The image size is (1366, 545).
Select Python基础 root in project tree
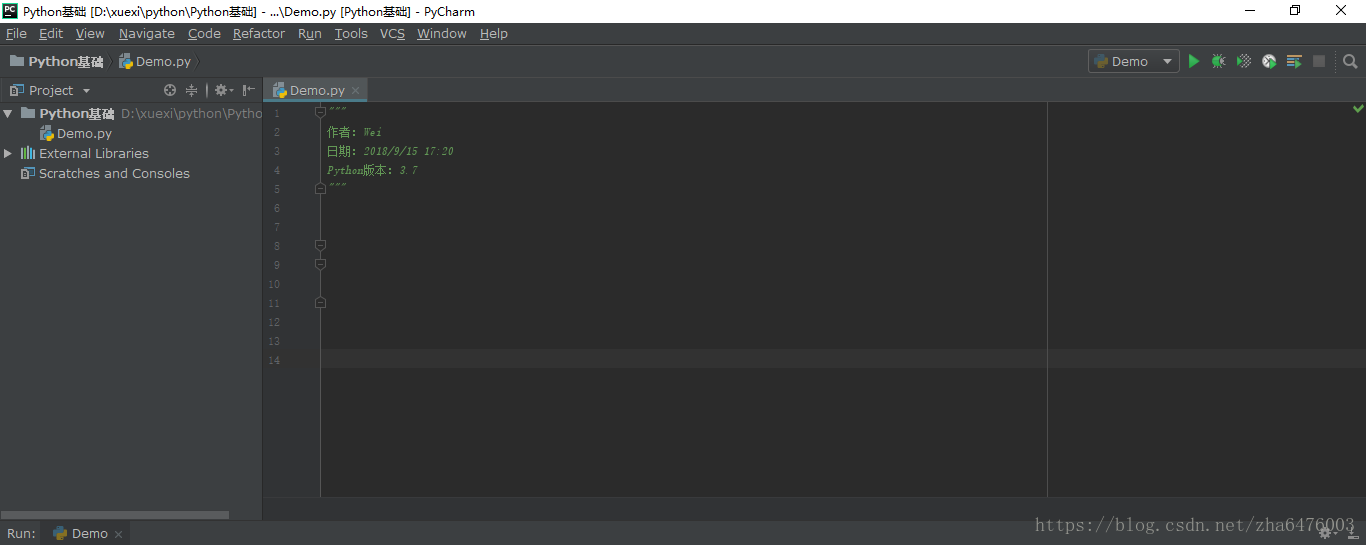pos(77,113)
